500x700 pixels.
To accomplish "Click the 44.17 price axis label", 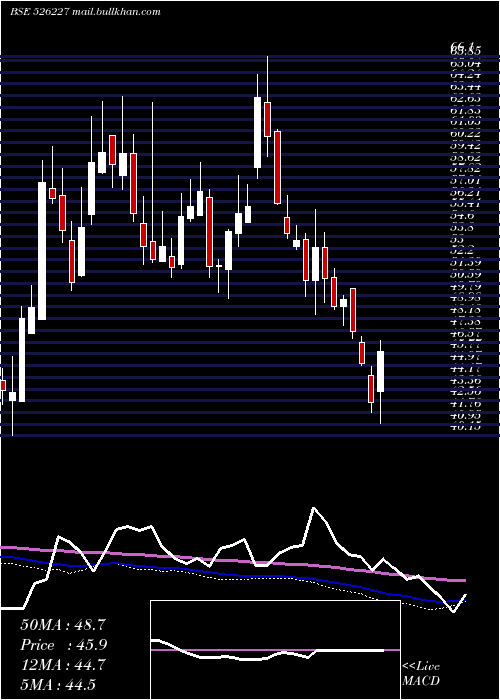I will 465,368.
